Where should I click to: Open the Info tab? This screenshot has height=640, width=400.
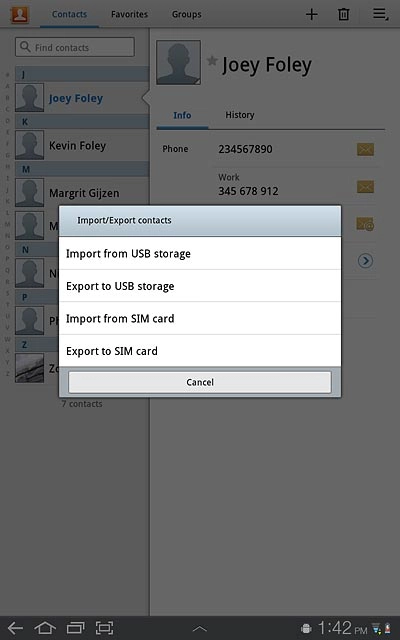182,116
